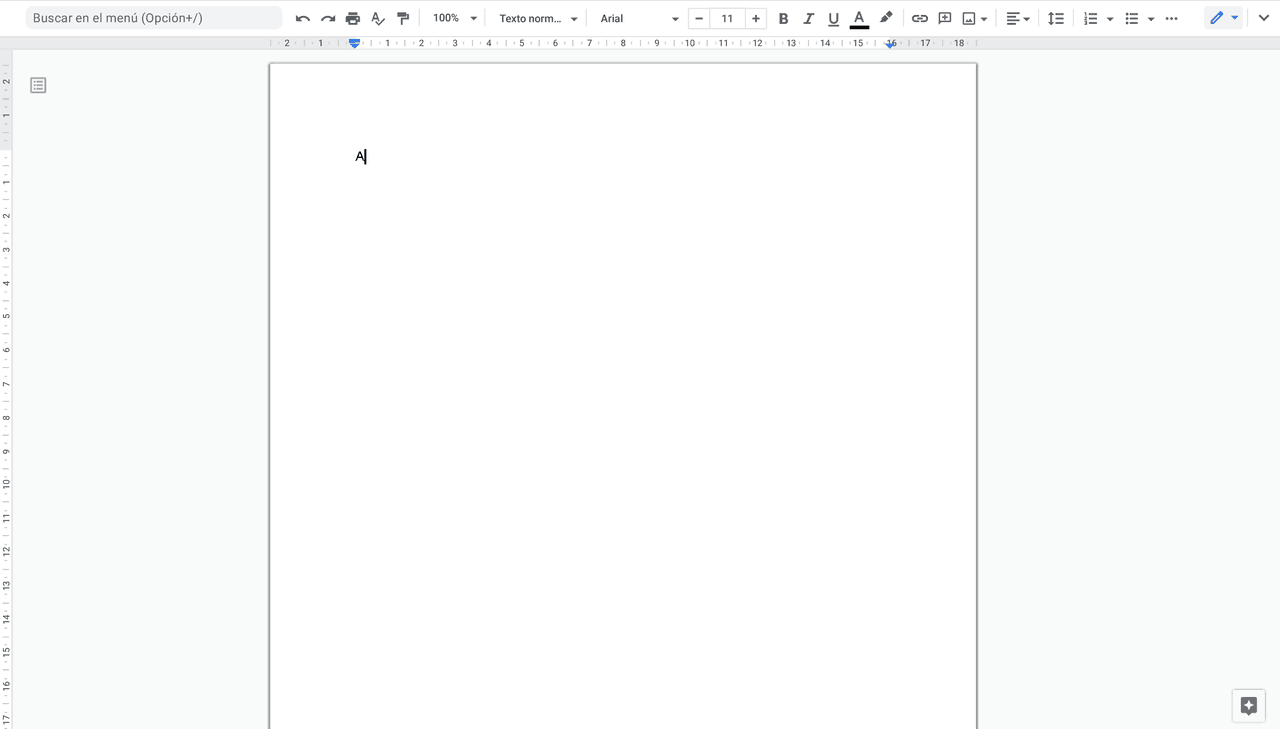1280x729 pixels.
Task: Run the spell check tool
Action: point(378,19)
